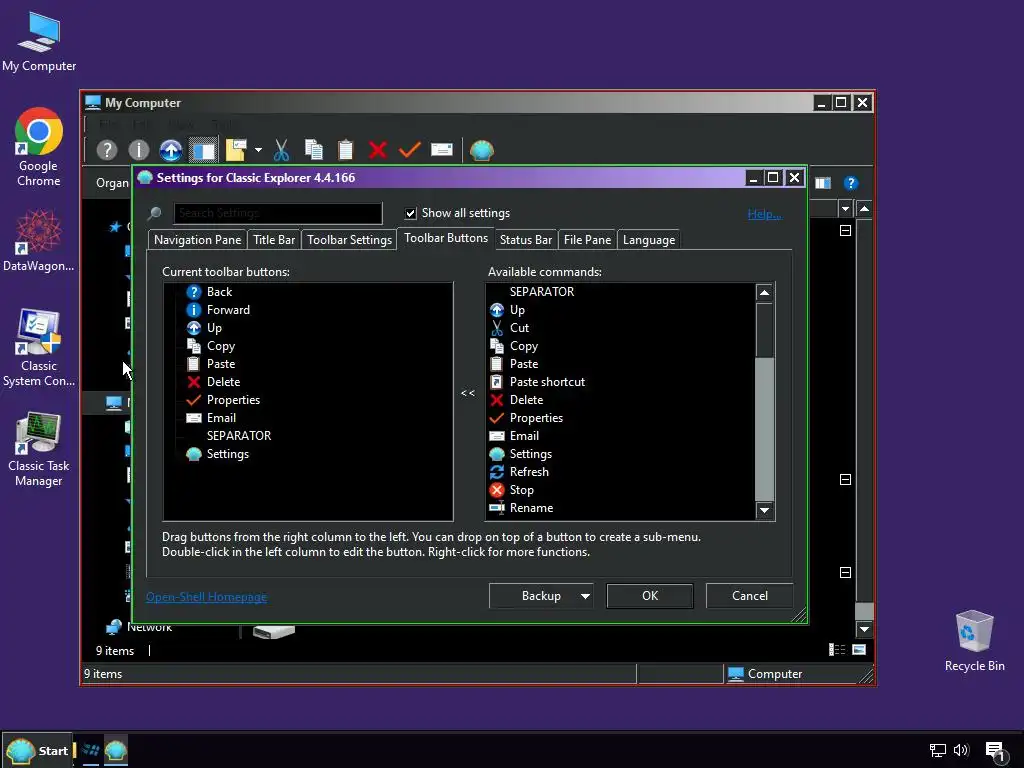Click the folder options icon in My Computer toolbar
The height and width of the screenshot is (768, 1024).
(x=236, y=150)
